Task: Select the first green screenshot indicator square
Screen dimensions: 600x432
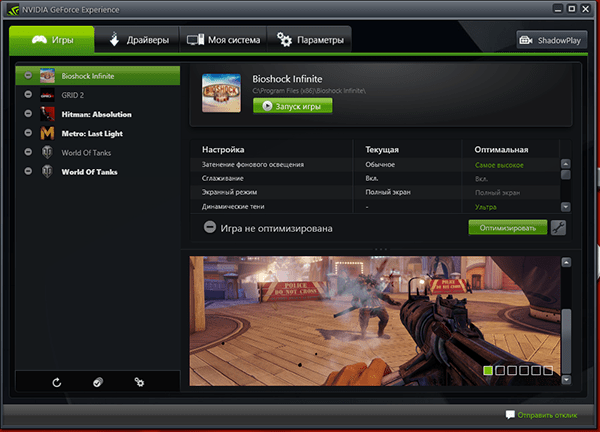Action: pos(488,370)
